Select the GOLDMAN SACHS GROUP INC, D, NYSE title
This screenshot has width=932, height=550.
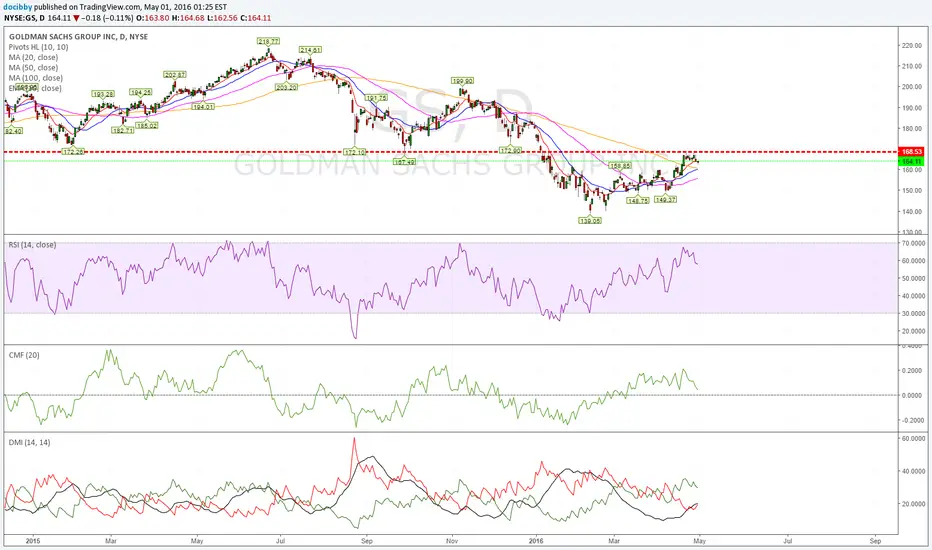78,37
